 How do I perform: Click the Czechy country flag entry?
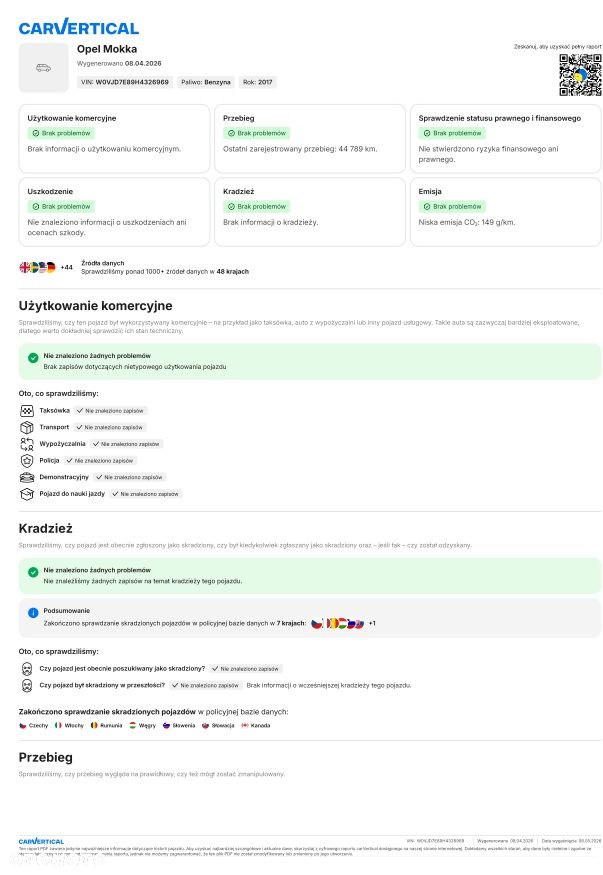tap(34, 725)
